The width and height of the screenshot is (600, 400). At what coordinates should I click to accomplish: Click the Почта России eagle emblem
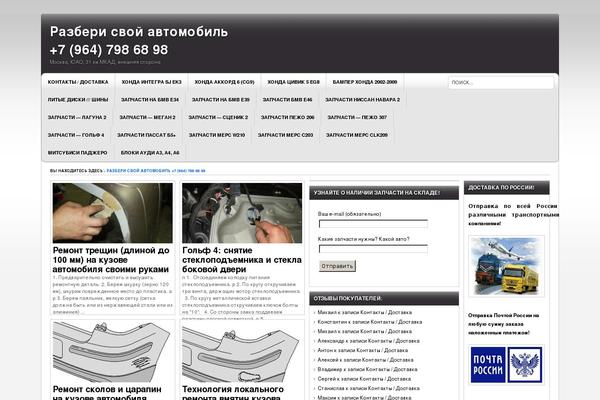(525, 365)
